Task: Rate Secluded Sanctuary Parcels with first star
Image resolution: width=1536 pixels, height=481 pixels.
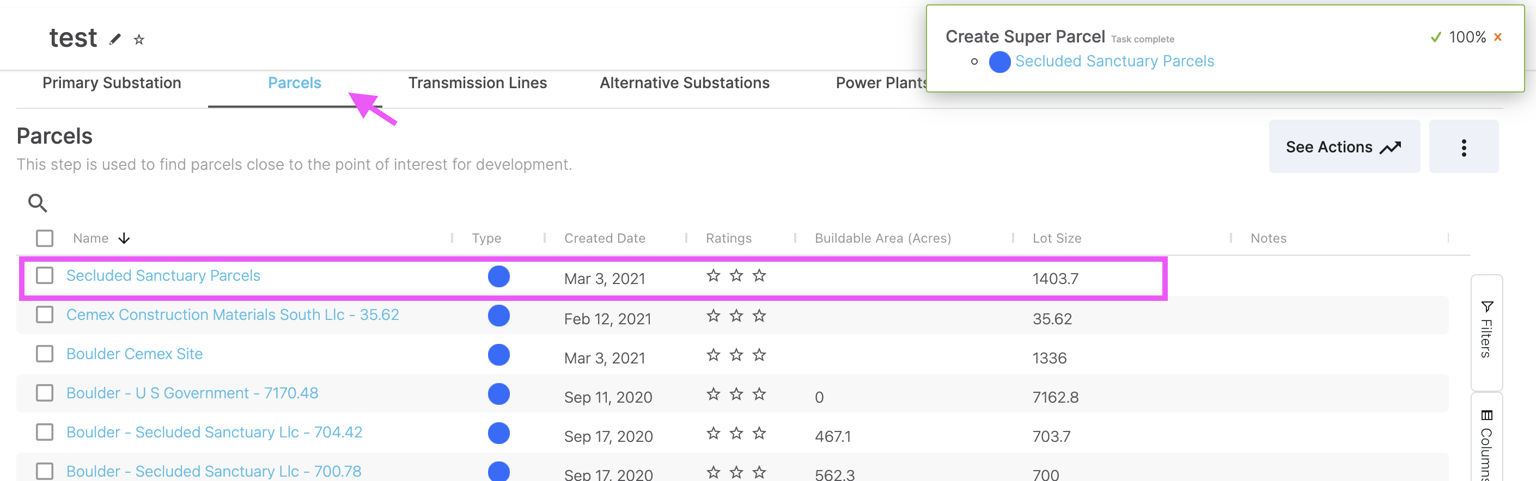Action: [713, 276]
